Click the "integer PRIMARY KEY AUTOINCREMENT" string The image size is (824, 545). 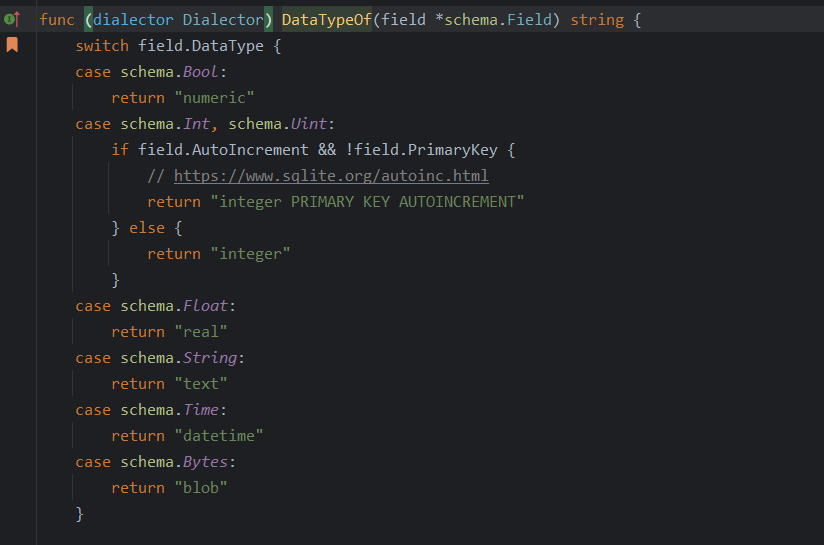367,202
